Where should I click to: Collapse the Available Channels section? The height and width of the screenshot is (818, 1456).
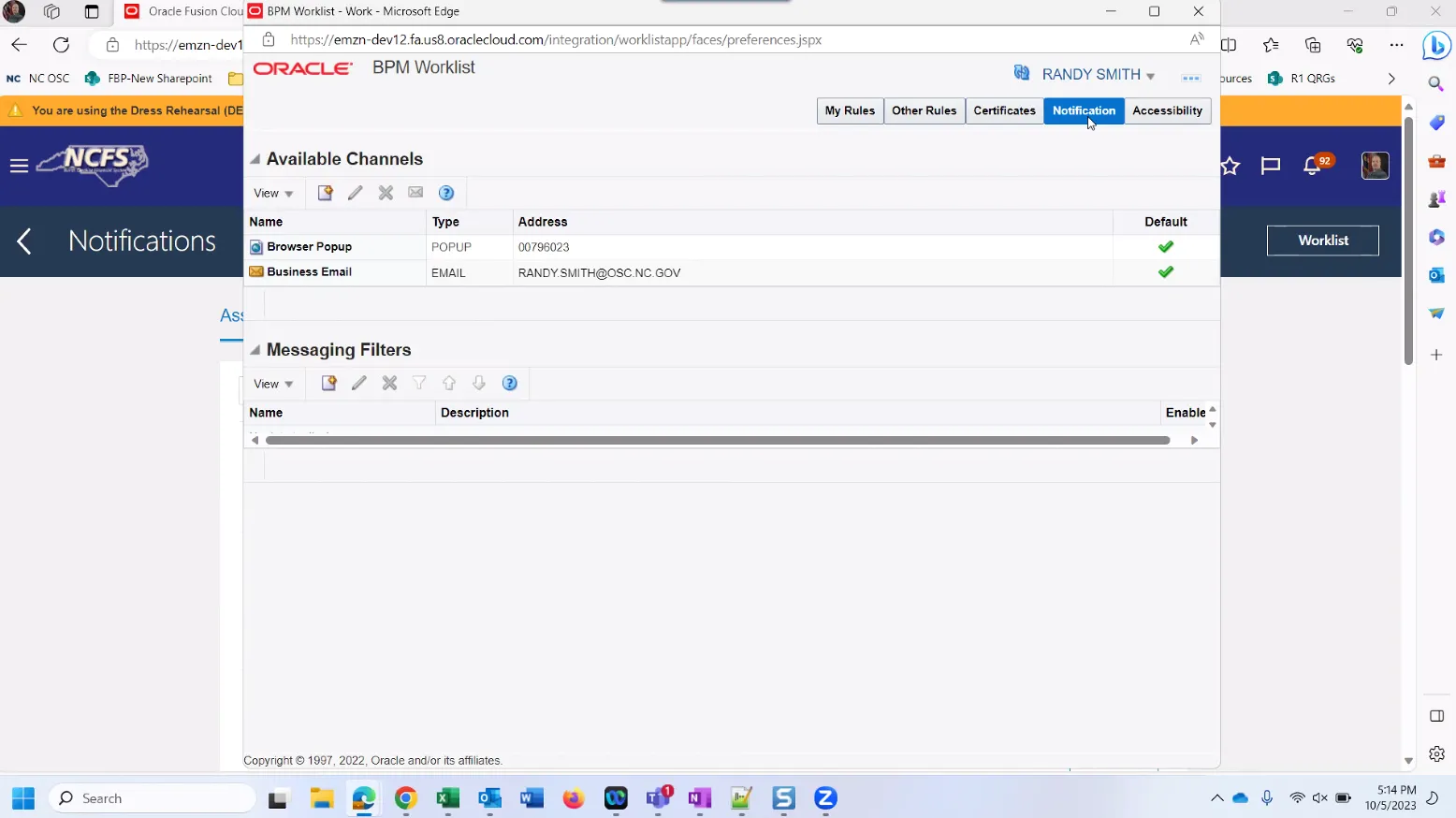255,159
